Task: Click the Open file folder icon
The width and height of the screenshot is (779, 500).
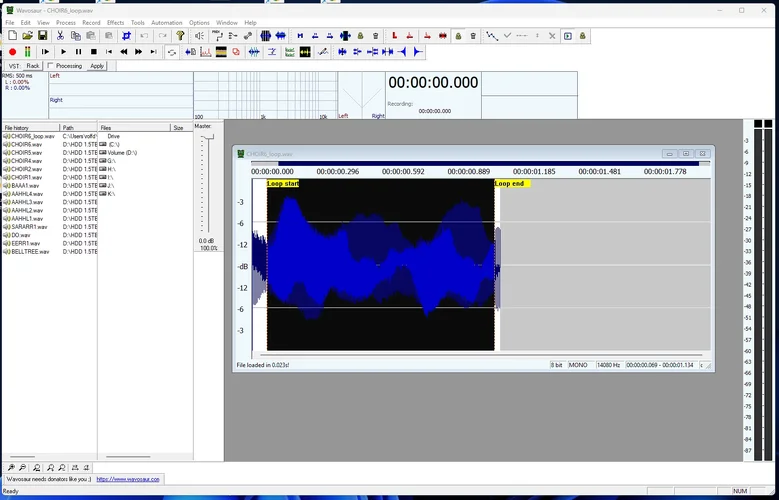Action: pyautogui.click(x=27, y=36)
